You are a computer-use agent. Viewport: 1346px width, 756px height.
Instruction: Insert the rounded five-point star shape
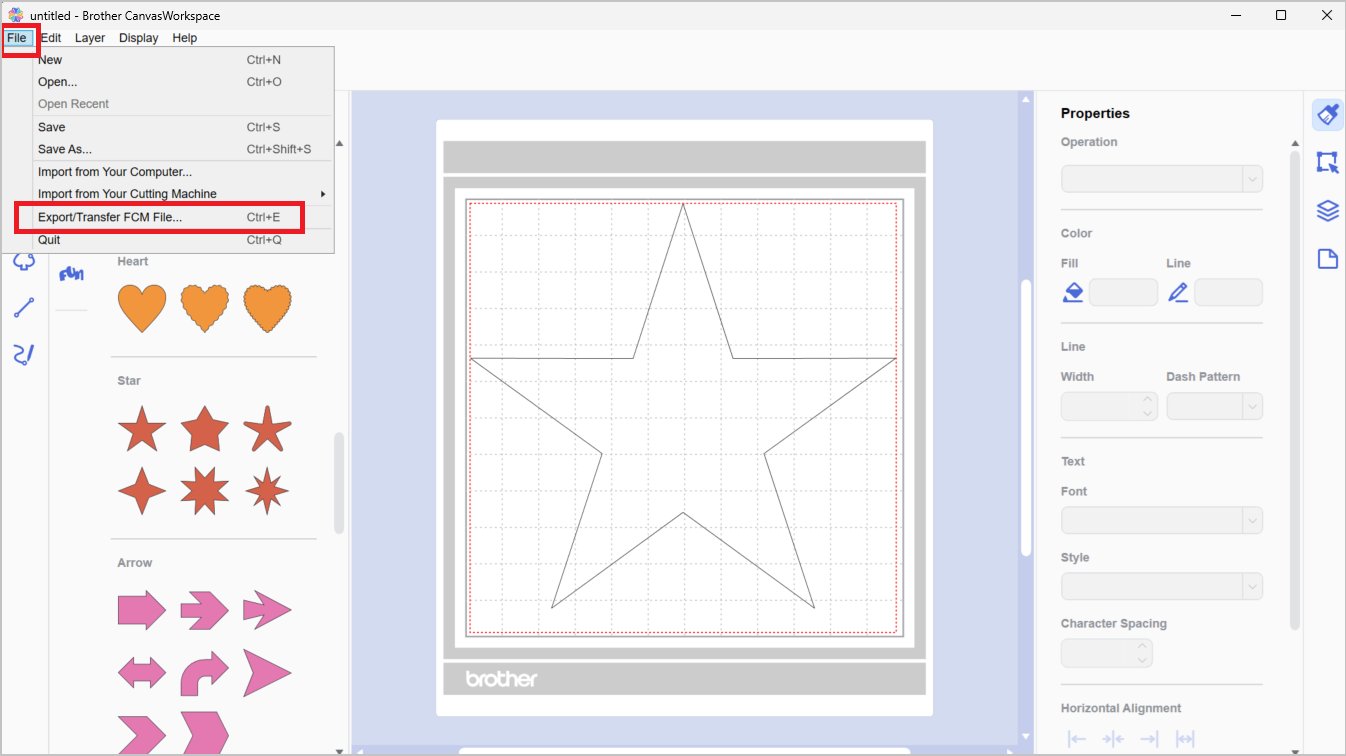coord(267,429)
